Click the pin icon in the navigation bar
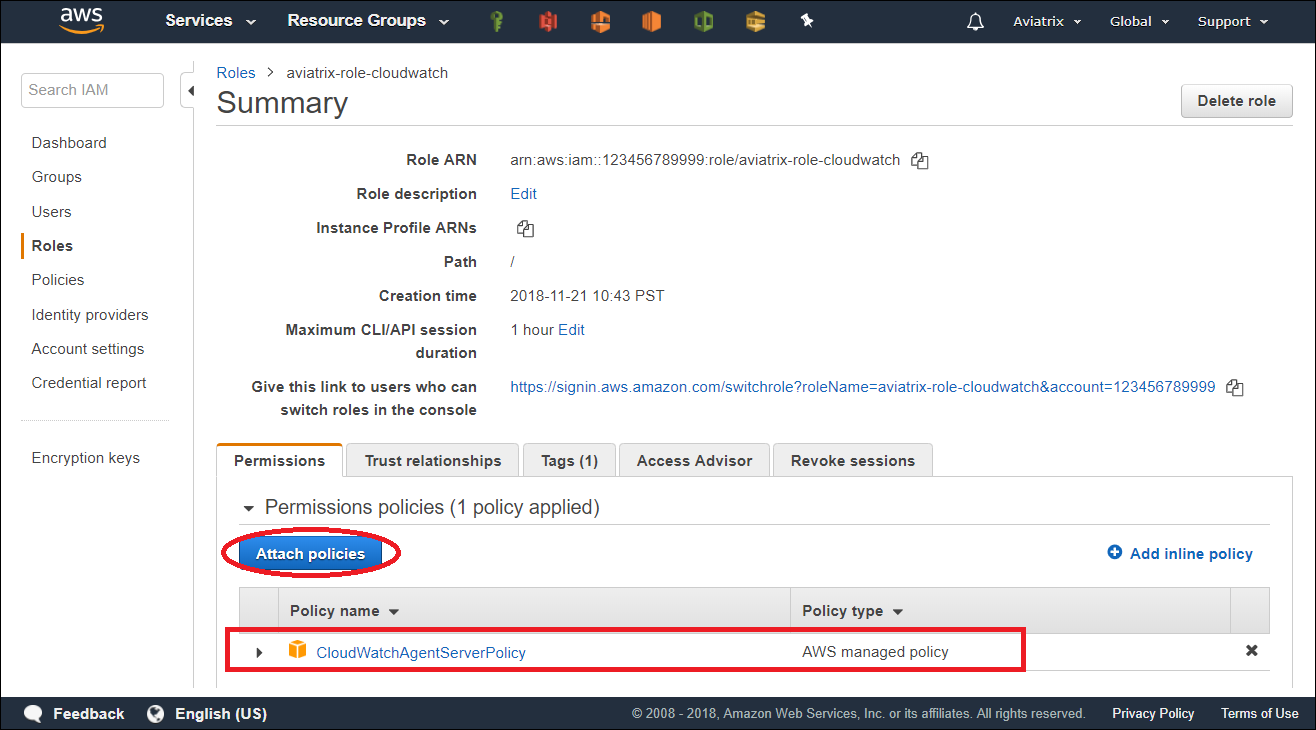Image resolution: width=1316 pixels, height=730 pixels. pyautogui.click(x=806, y=21)
